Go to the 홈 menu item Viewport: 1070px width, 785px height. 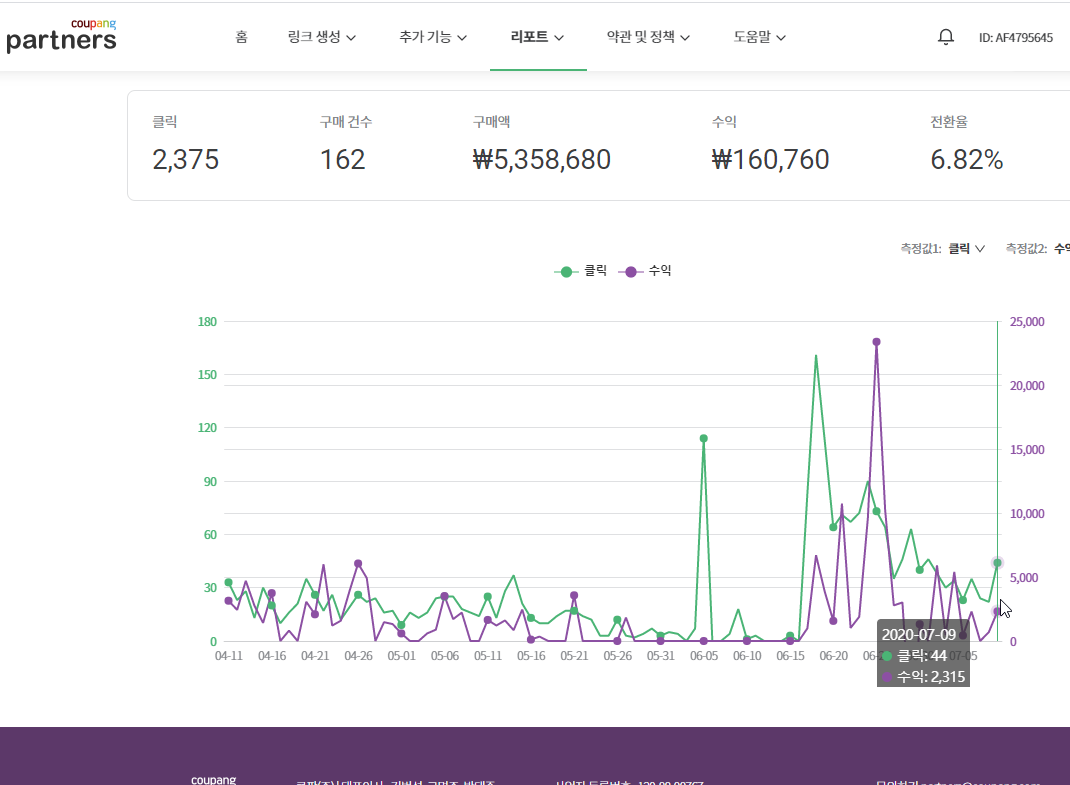coord(241,37)
